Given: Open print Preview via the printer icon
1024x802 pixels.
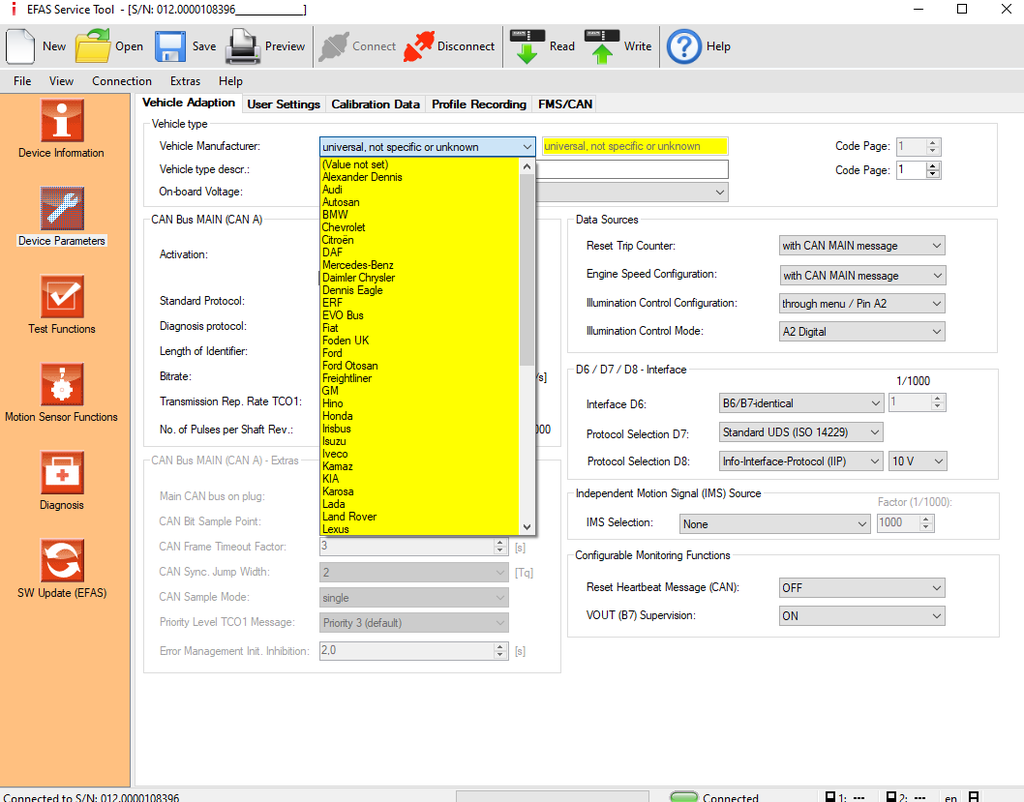Looking at the screenshot, I should click(x=243, y=46).
